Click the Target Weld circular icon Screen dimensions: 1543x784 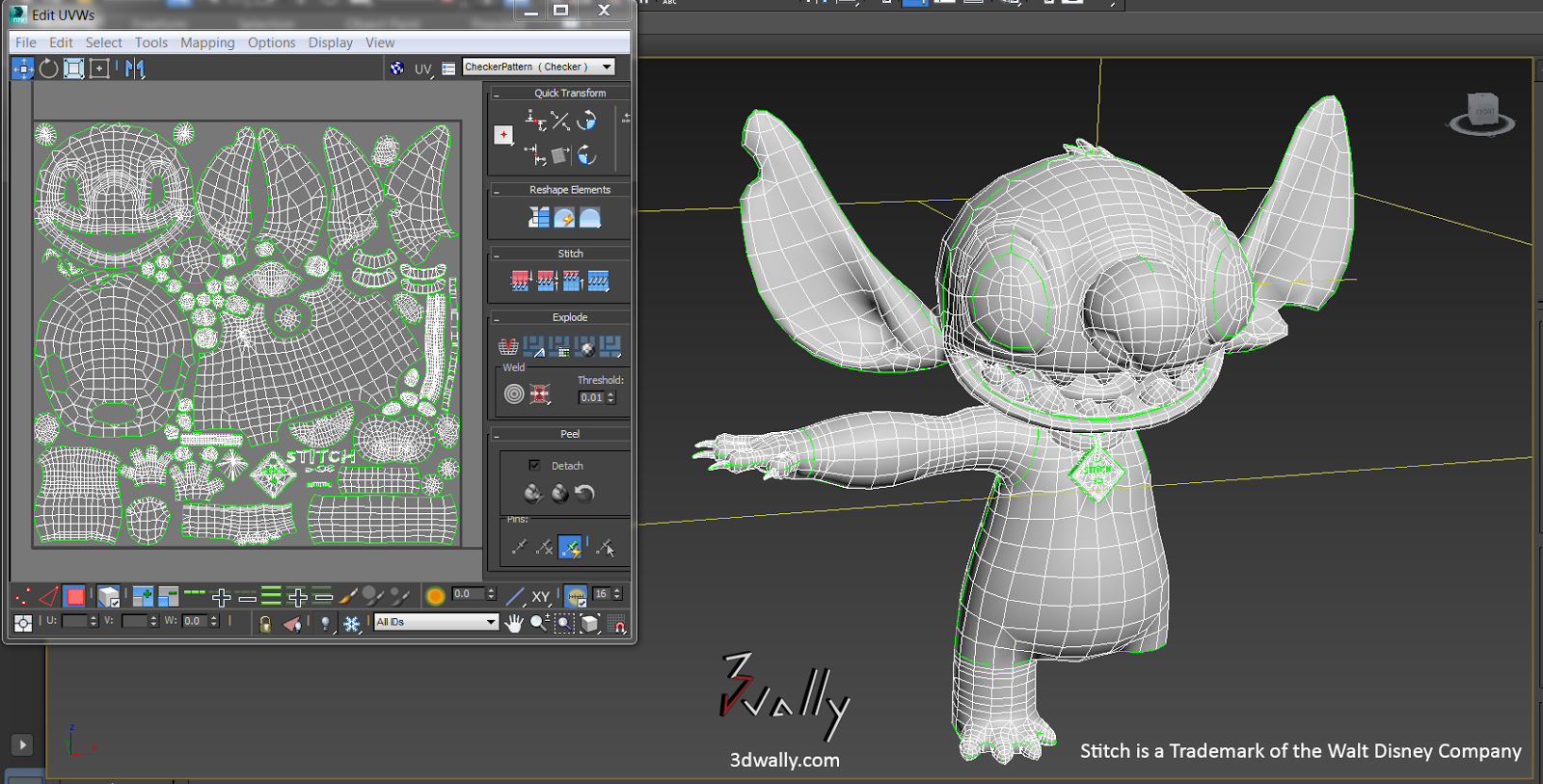(514, 393)
